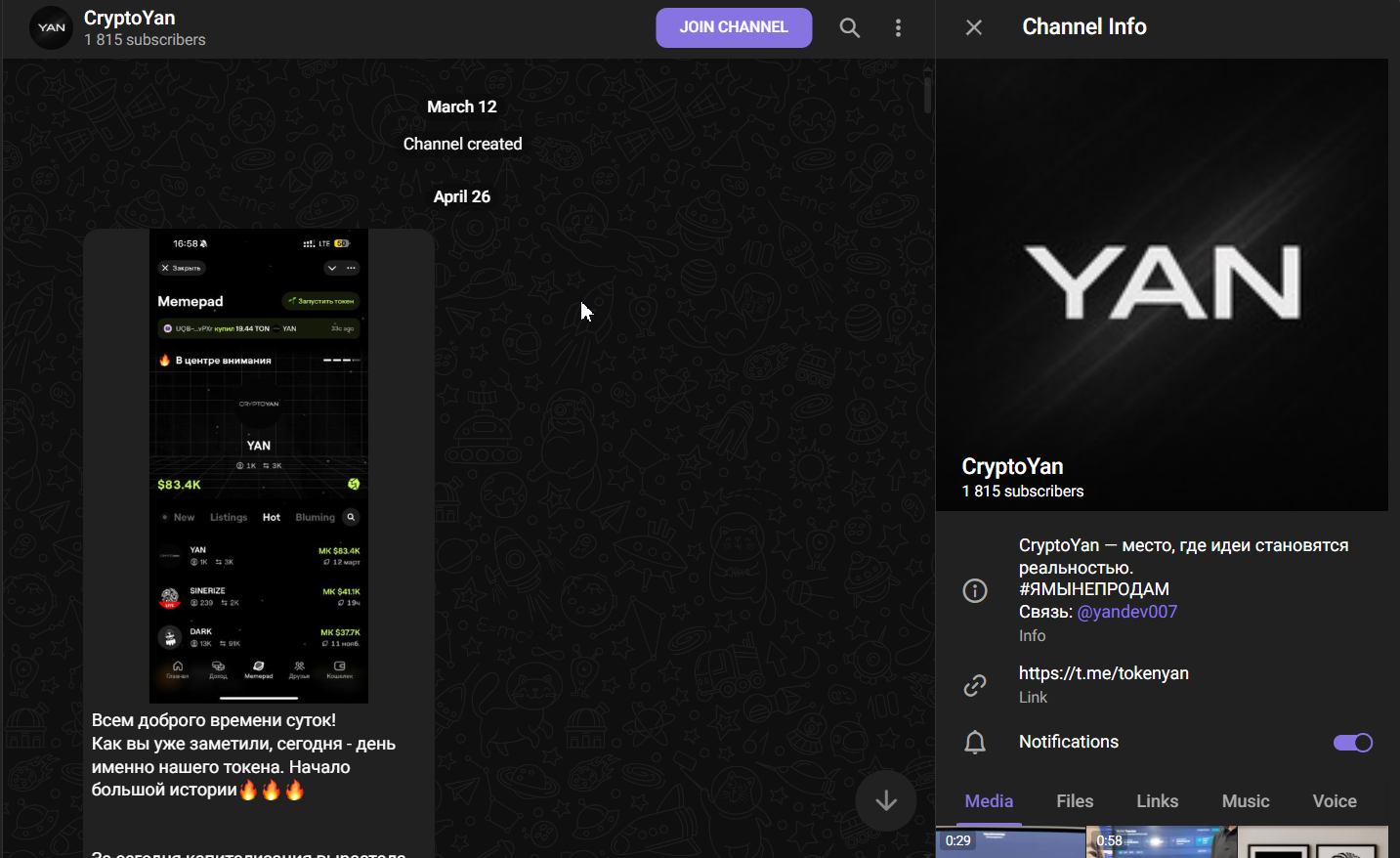Switch to the Music tab

tap(1246, 801)
